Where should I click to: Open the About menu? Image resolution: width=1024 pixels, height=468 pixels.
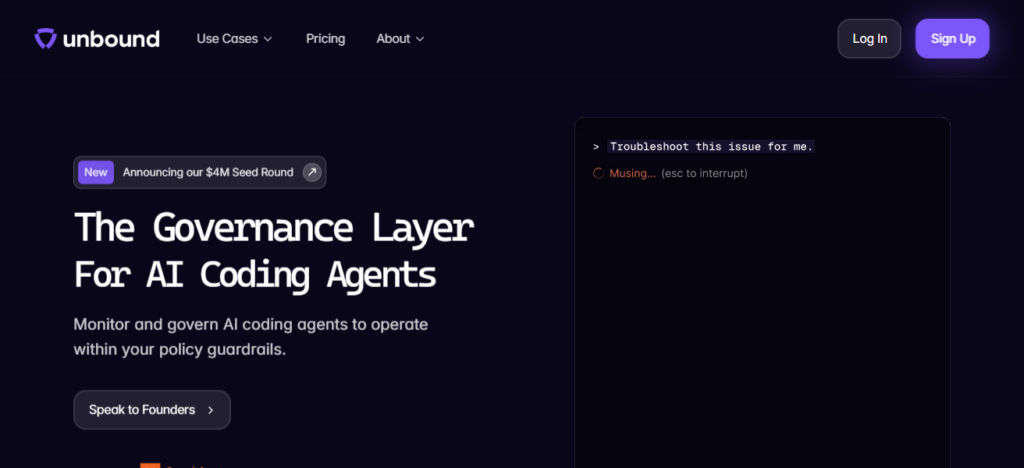(x=393, y=39)
